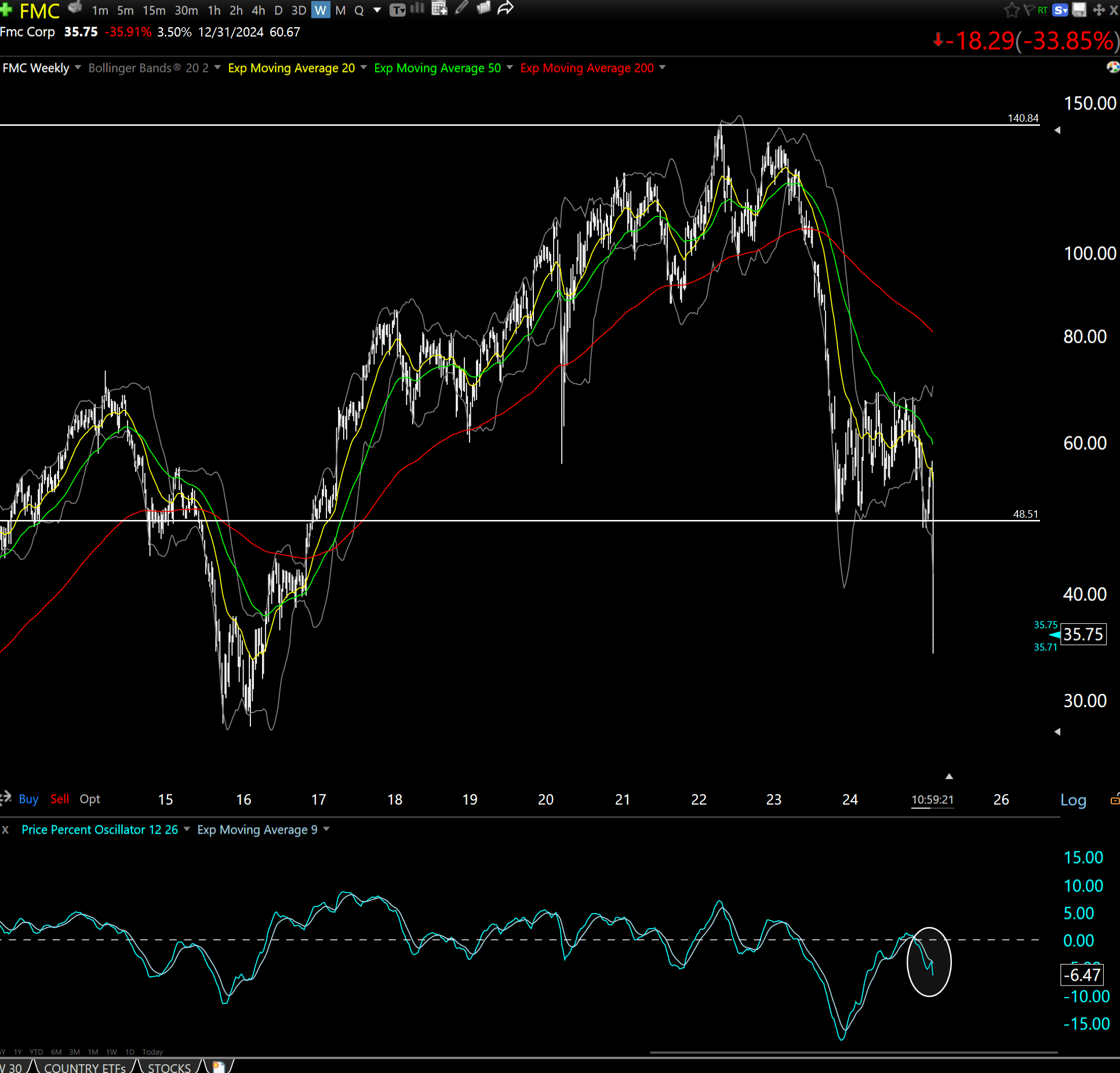Click the Buy button
1120x1073 pixels.
point(28,799)
